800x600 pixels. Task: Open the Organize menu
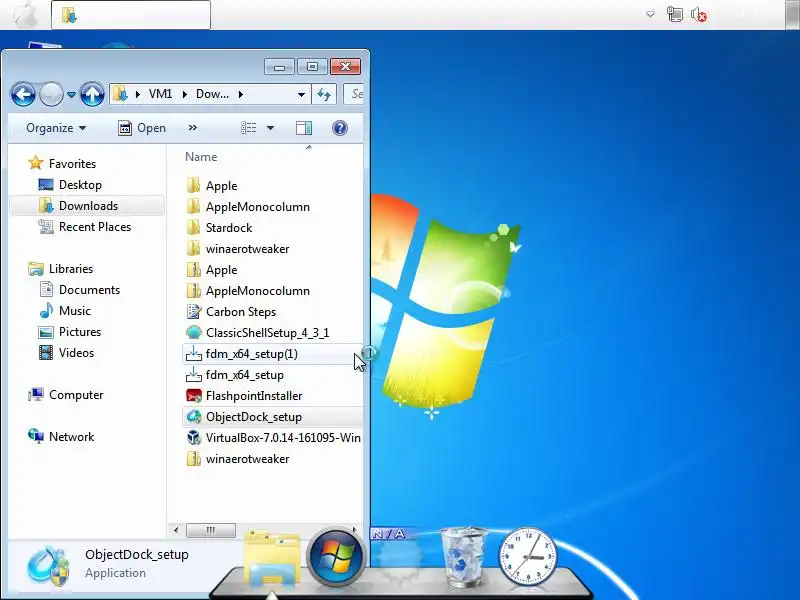click(x=56, y=128)
